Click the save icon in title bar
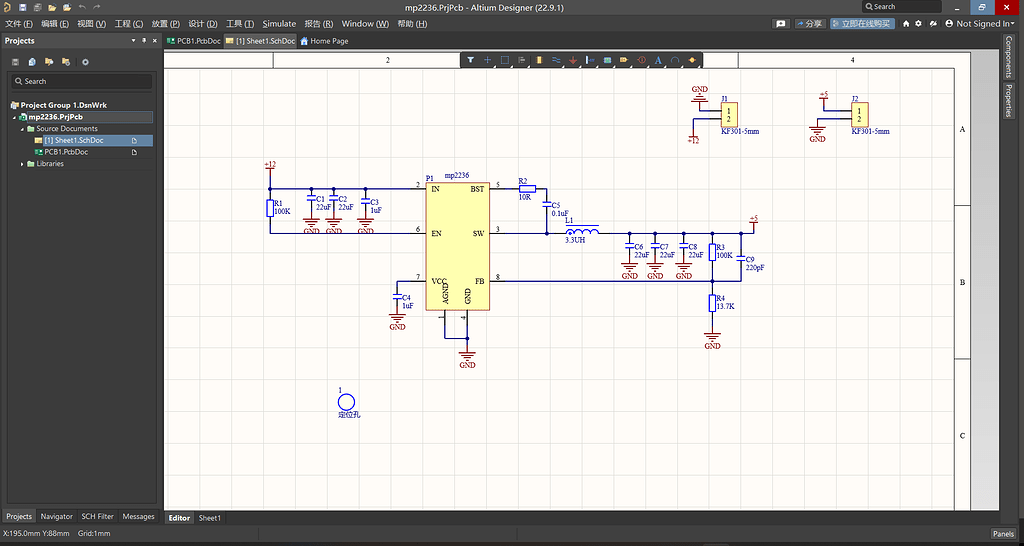Screen dimensions: 1024x546 pyautogui.click(x=23, y=7)
